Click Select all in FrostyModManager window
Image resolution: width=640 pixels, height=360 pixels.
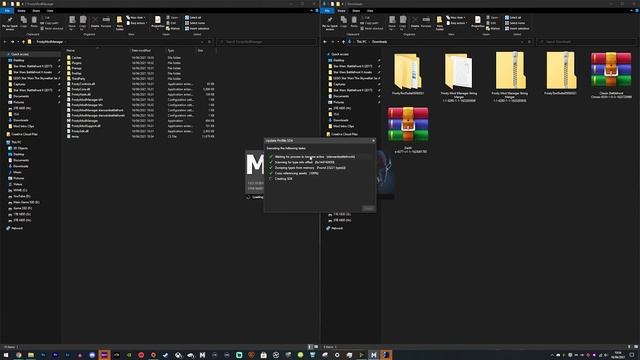[x=193, y=18]
